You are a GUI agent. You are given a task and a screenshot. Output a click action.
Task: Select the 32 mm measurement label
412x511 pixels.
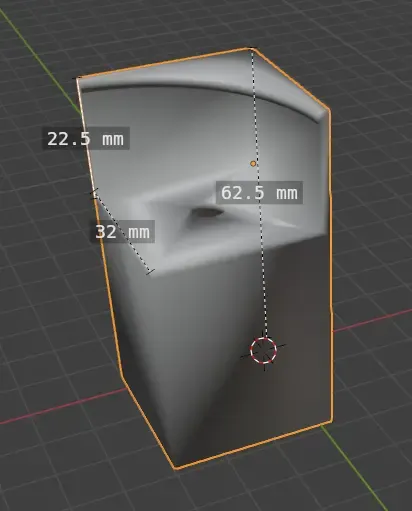click(123, 232)
